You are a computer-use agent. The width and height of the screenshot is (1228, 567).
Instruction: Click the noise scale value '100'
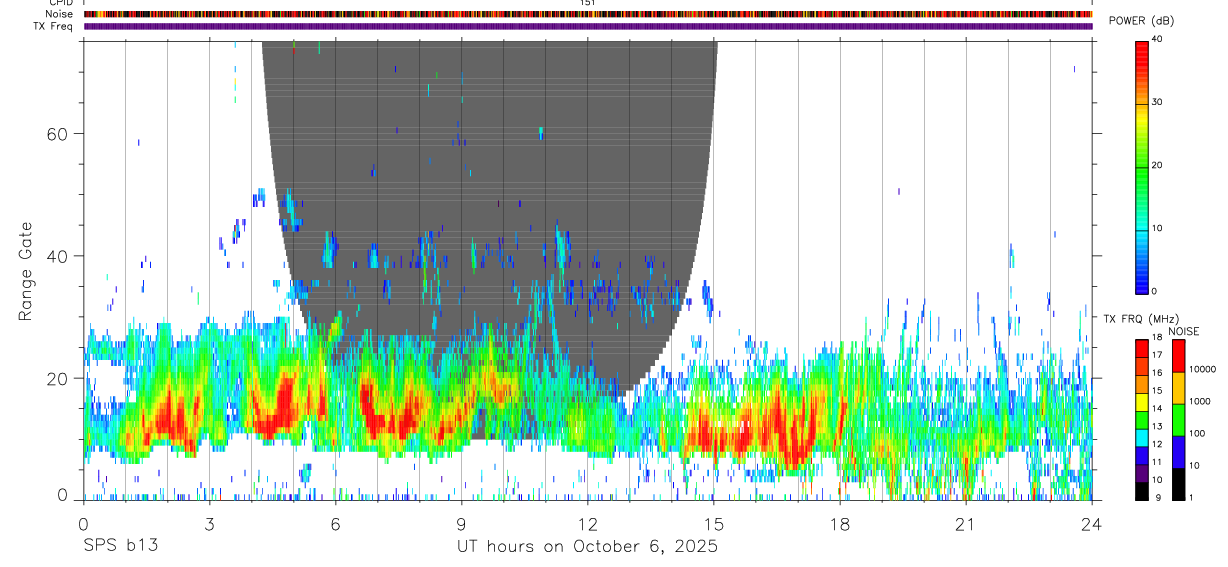point(1197,433)
